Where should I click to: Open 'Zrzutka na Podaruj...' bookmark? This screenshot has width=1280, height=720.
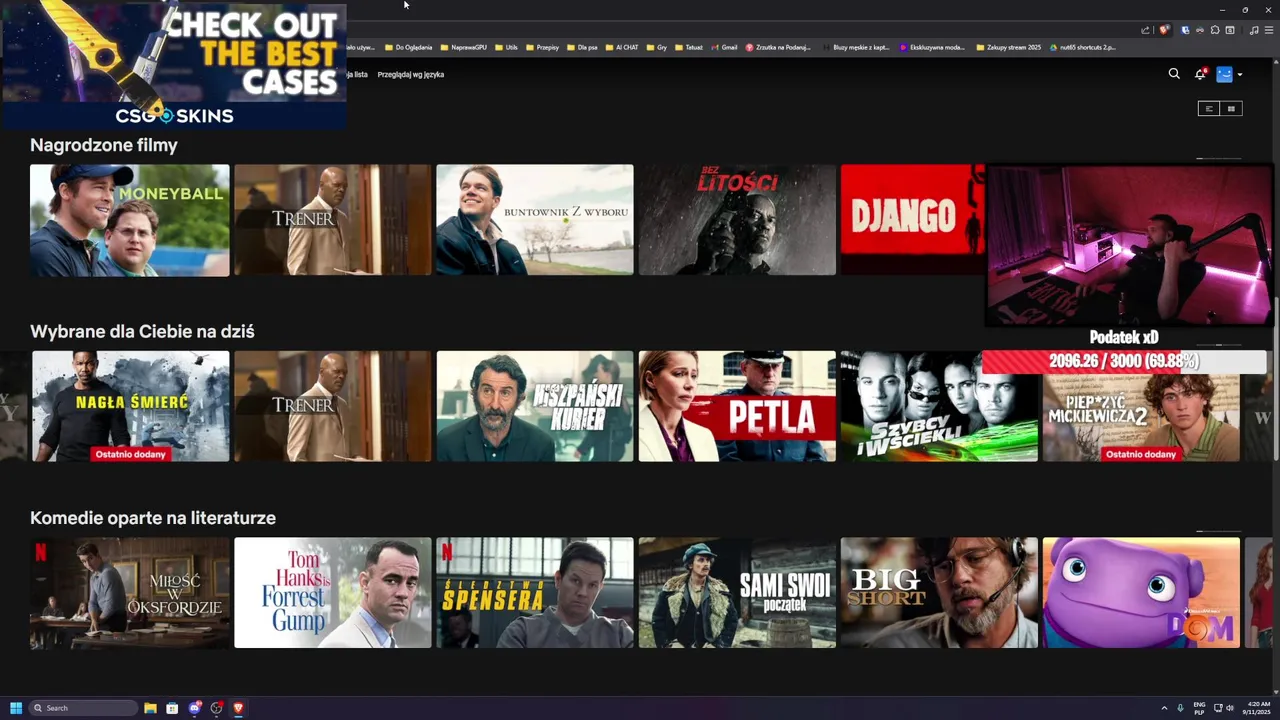pyautogui.click(x=778, y=47)
